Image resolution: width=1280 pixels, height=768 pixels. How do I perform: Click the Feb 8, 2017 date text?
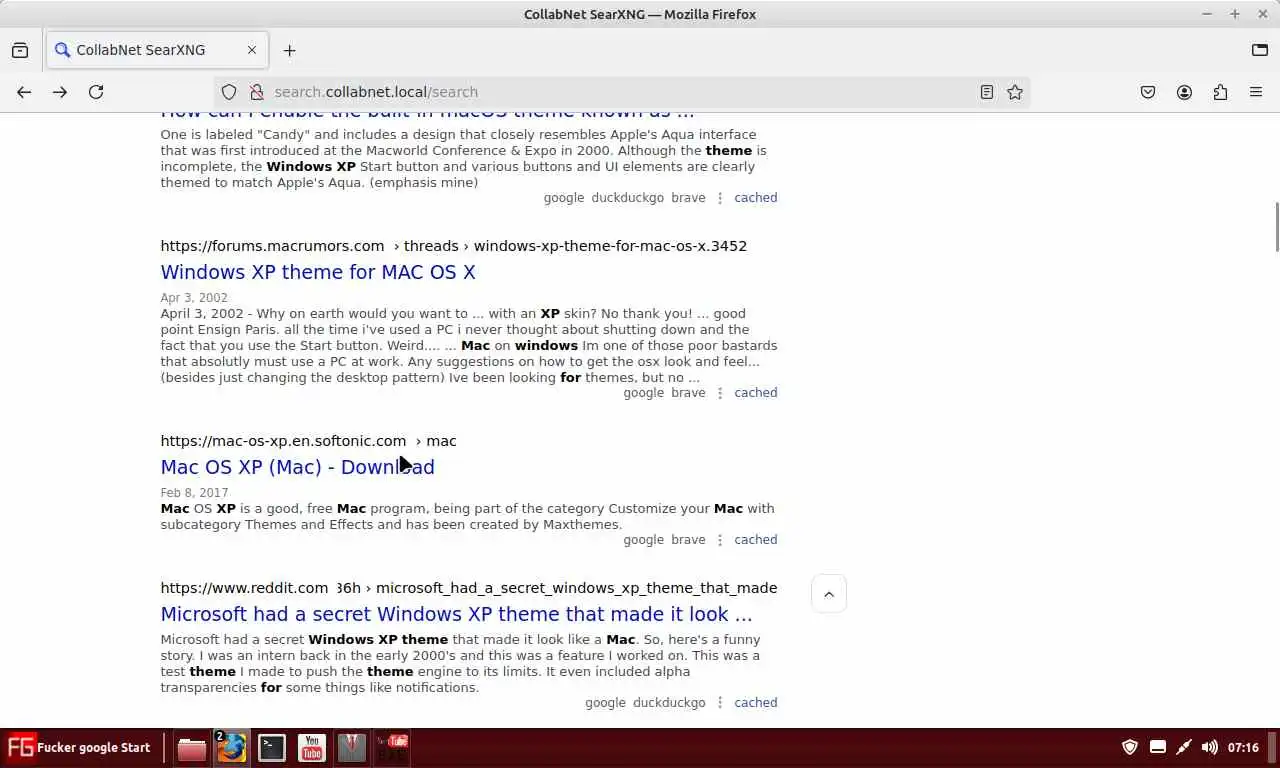tap(194, 493)
